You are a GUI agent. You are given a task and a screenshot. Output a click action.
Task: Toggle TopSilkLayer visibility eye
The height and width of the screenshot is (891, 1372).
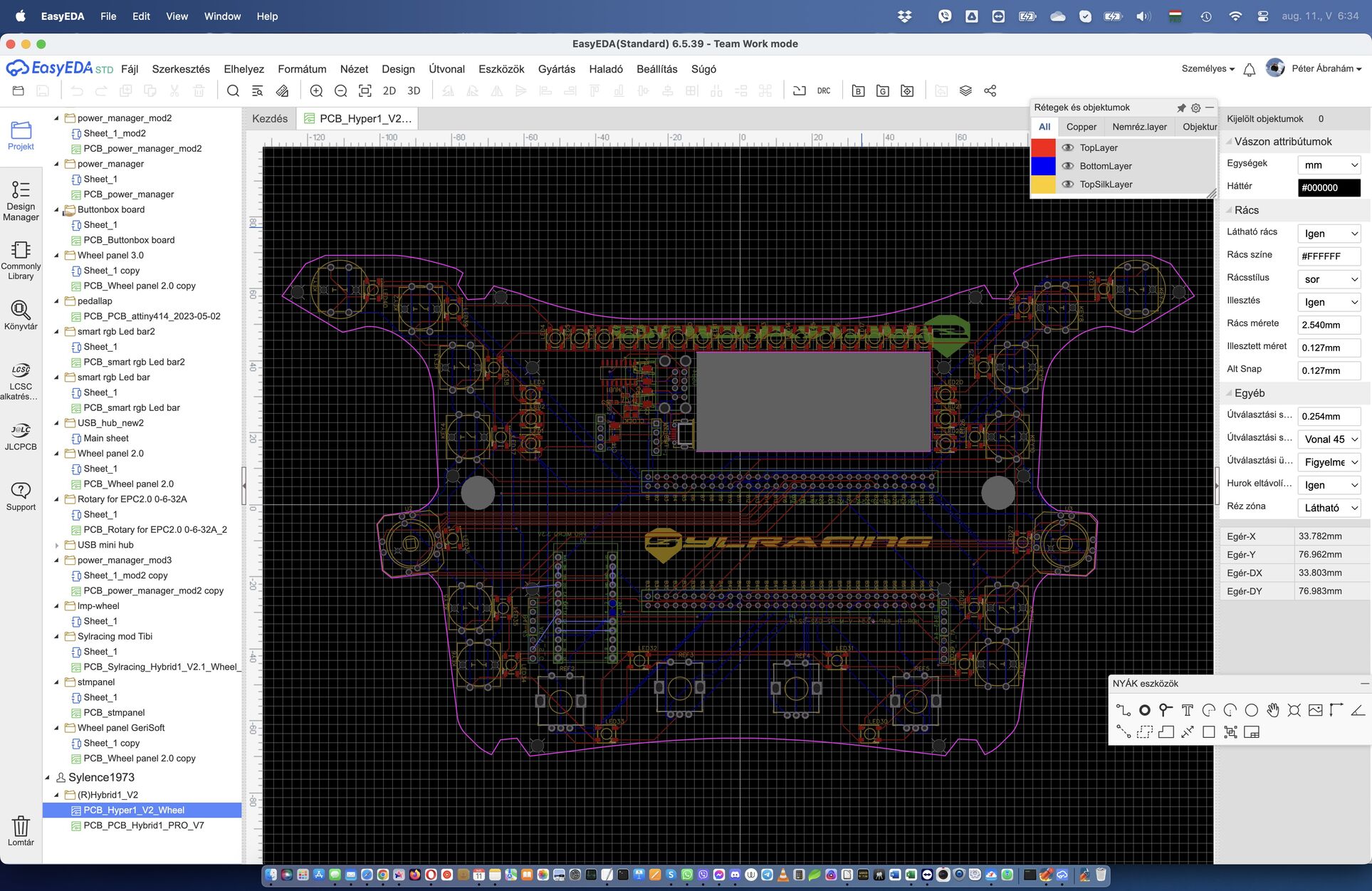(x=1067, y=184)
